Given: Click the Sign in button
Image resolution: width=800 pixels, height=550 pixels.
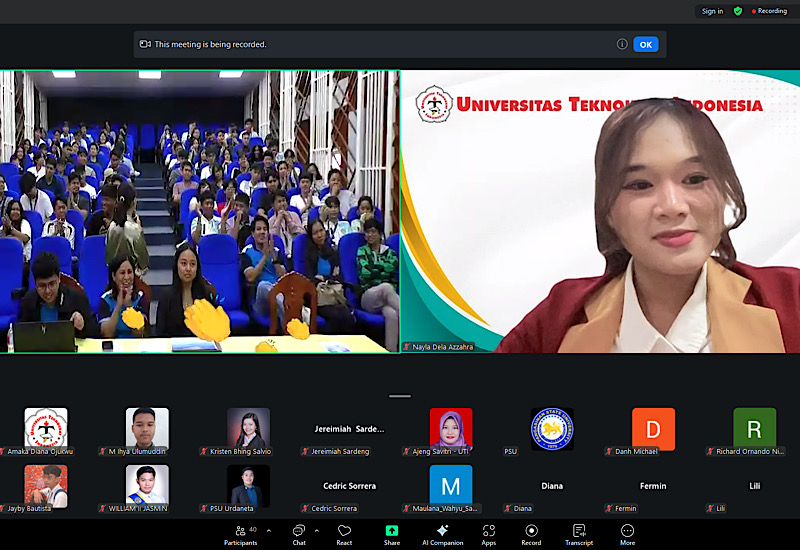Looking at the screenshot, I should 712,11.
